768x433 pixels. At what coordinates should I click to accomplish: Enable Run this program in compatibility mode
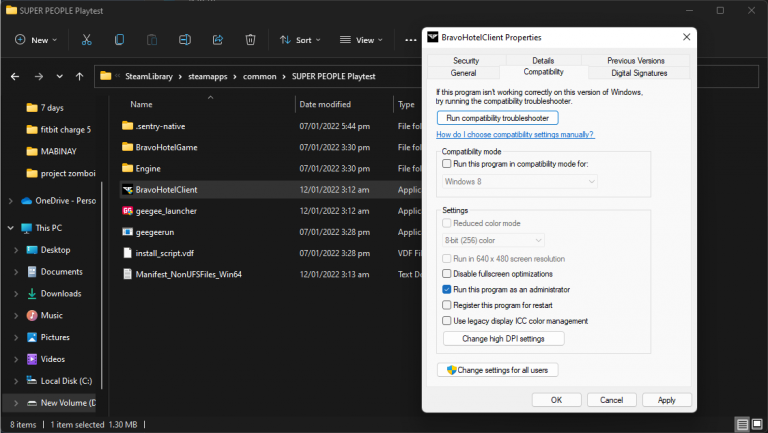(447, 164)
